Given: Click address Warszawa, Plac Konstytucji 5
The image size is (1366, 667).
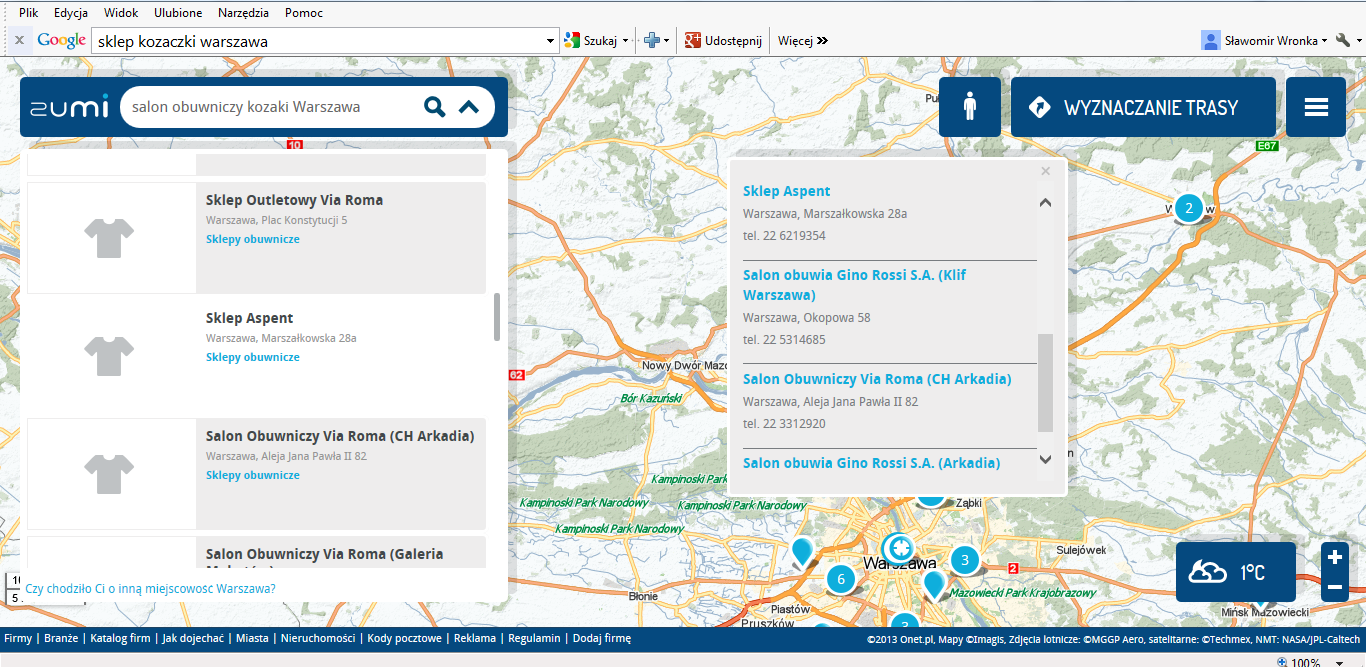Looking at the screenshot, I should [x=277, y=220].
